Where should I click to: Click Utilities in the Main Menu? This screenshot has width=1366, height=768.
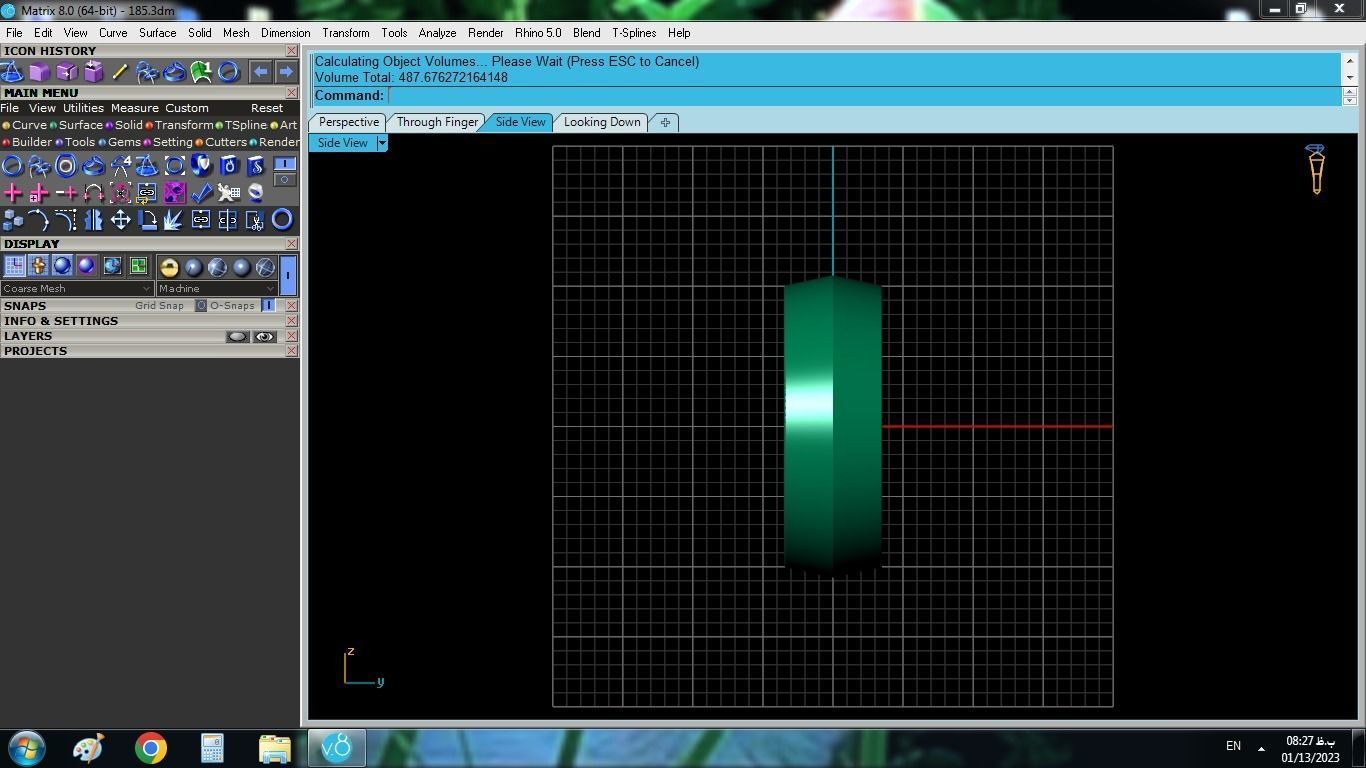[x=83, y=108]
